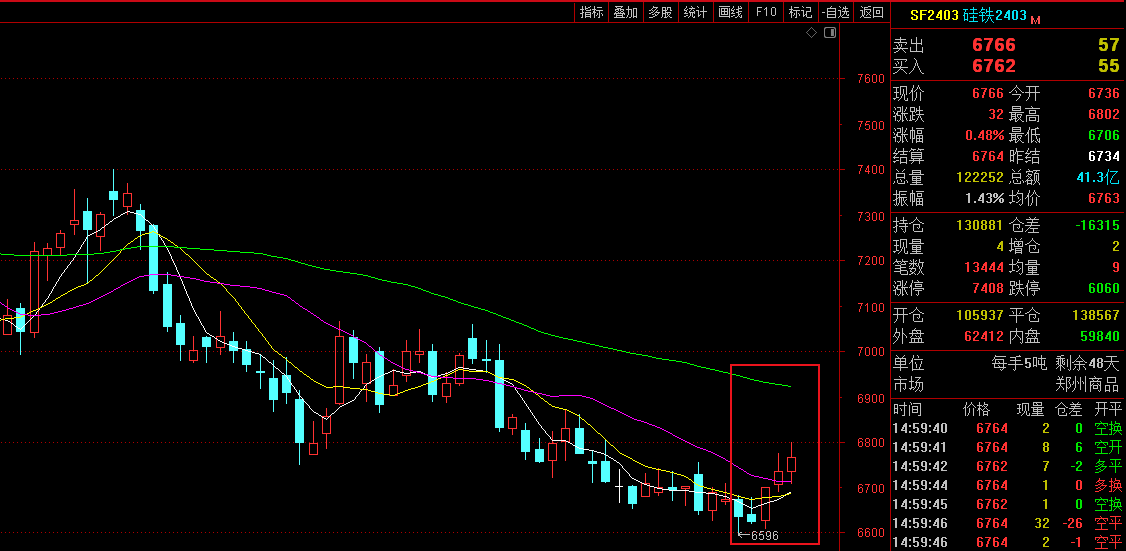
Task: Toggle the side panel layout icon
Action: pyautogui.click(x=829, y=34)
